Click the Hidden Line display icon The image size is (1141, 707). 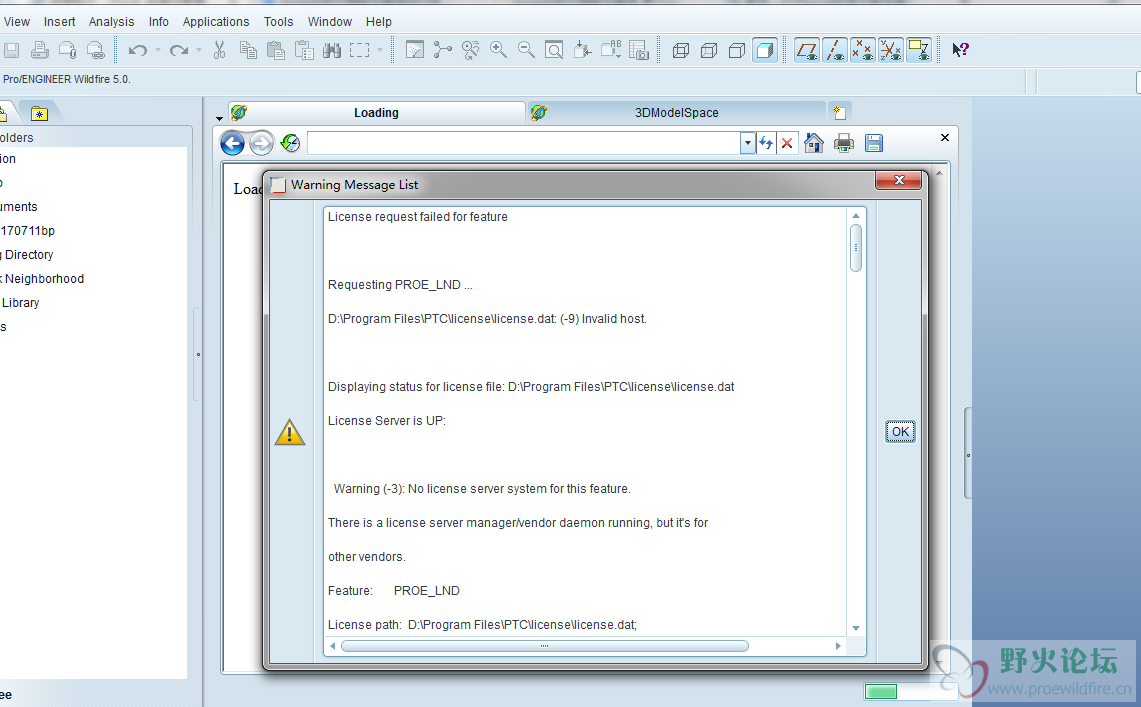[x=709, y=50]
